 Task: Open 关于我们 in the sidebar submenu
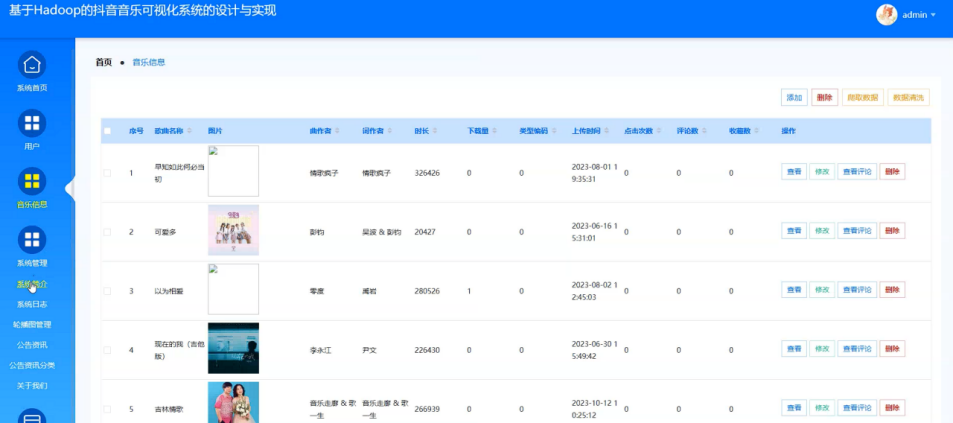32,385
